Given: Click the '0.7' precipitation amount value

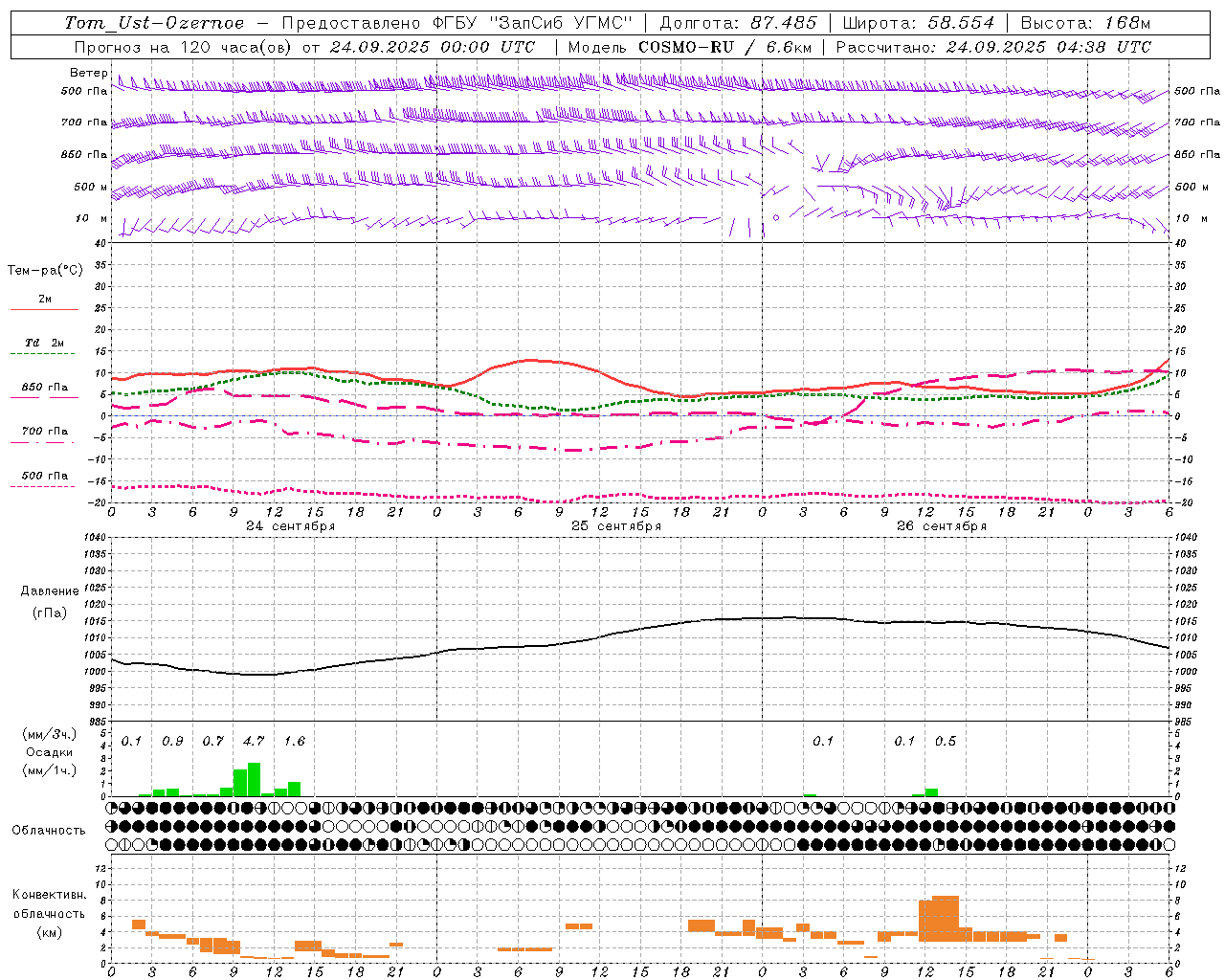Looking at the screenshot, I should (x=212, y=741).
